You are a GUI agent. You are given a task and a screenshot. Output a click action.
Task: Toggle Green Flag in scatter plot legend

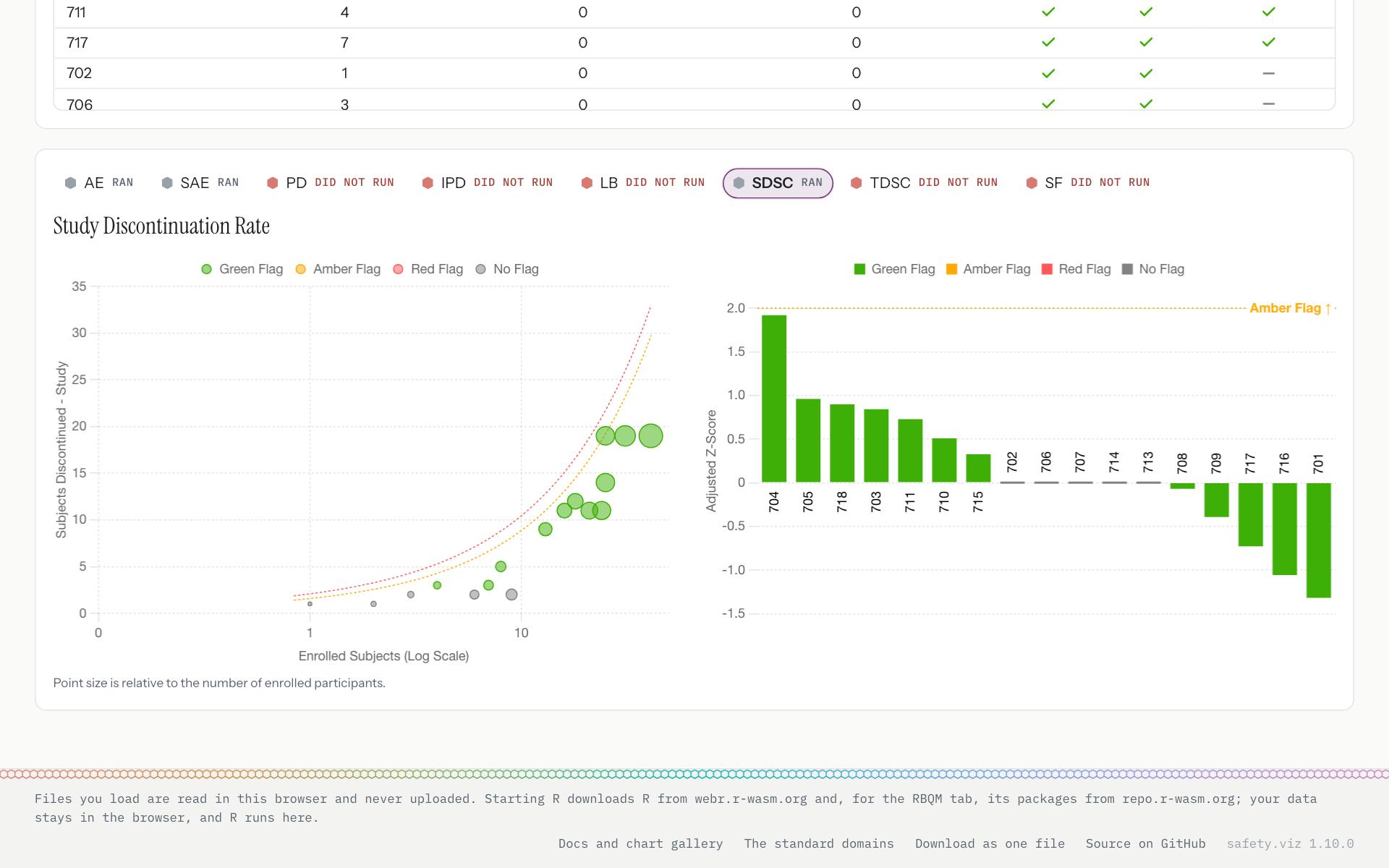click(242, 269)
